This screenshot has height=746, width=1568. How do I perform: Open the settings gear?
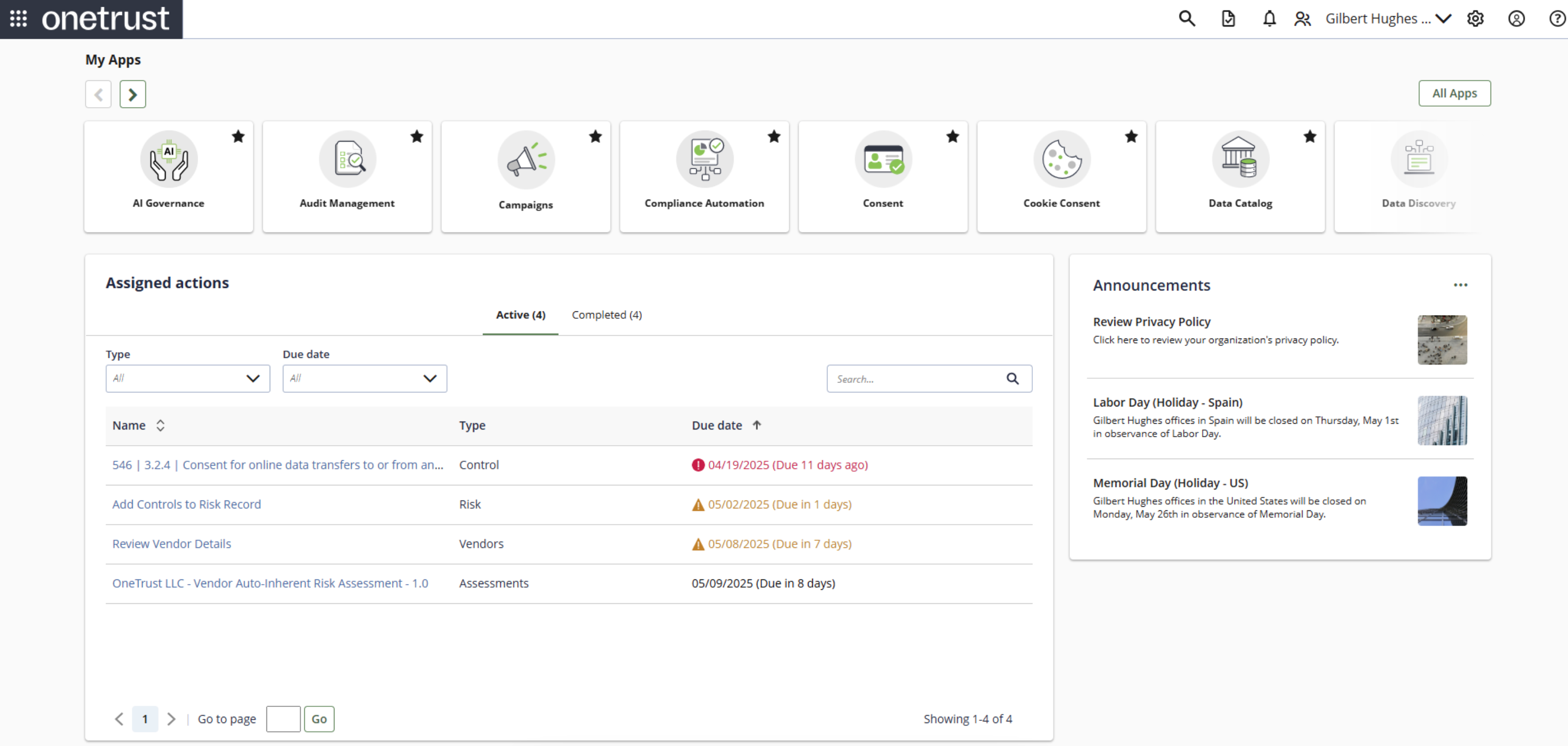pos(1475,19)
